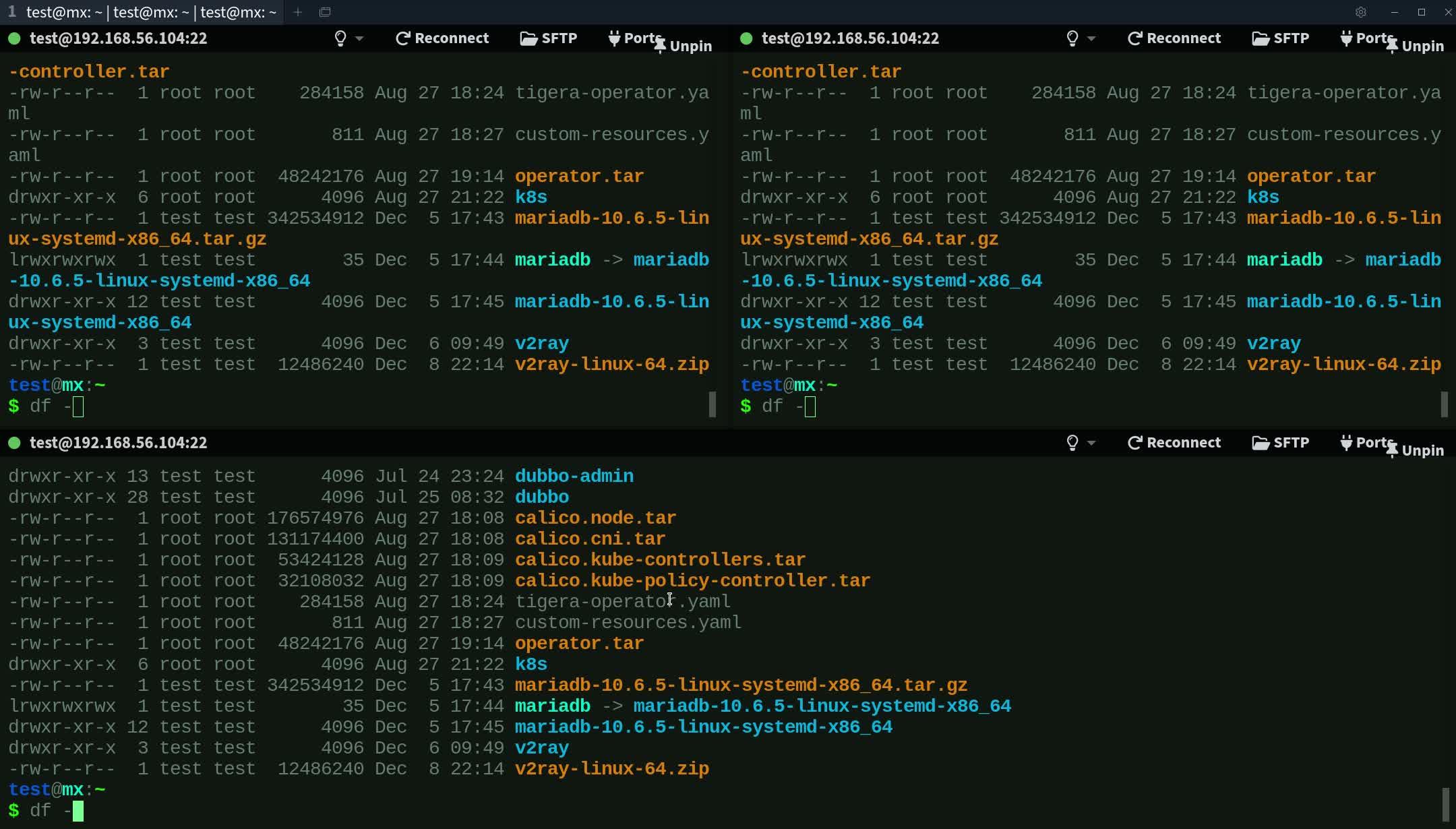Click the lightbulb icon in bottom pane
Screen dimensions: 1456x829
coord(1072,443)
